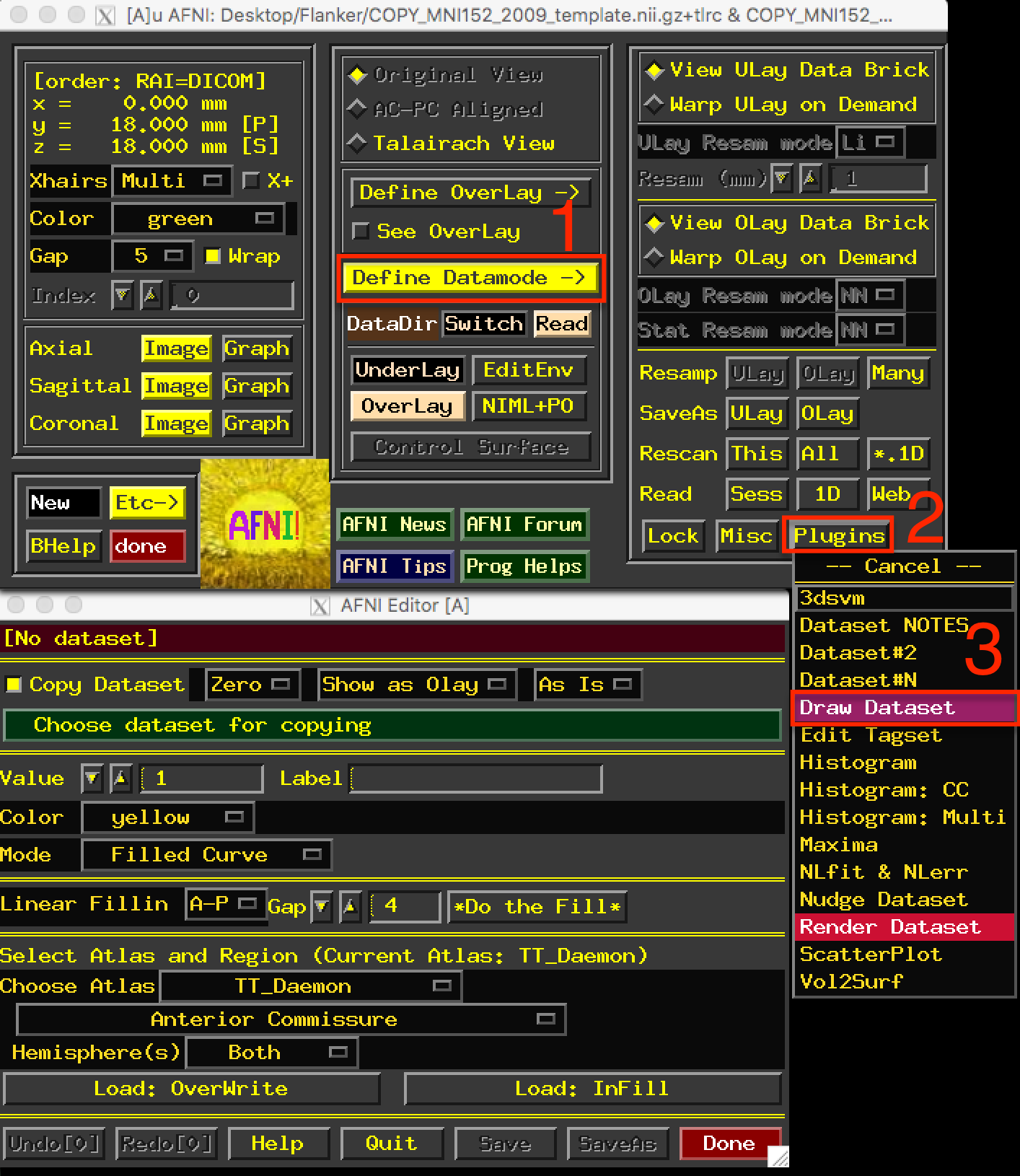Open the Zero copy-fill dropdown
1020x1176 pixels.
tap(252, 684)
